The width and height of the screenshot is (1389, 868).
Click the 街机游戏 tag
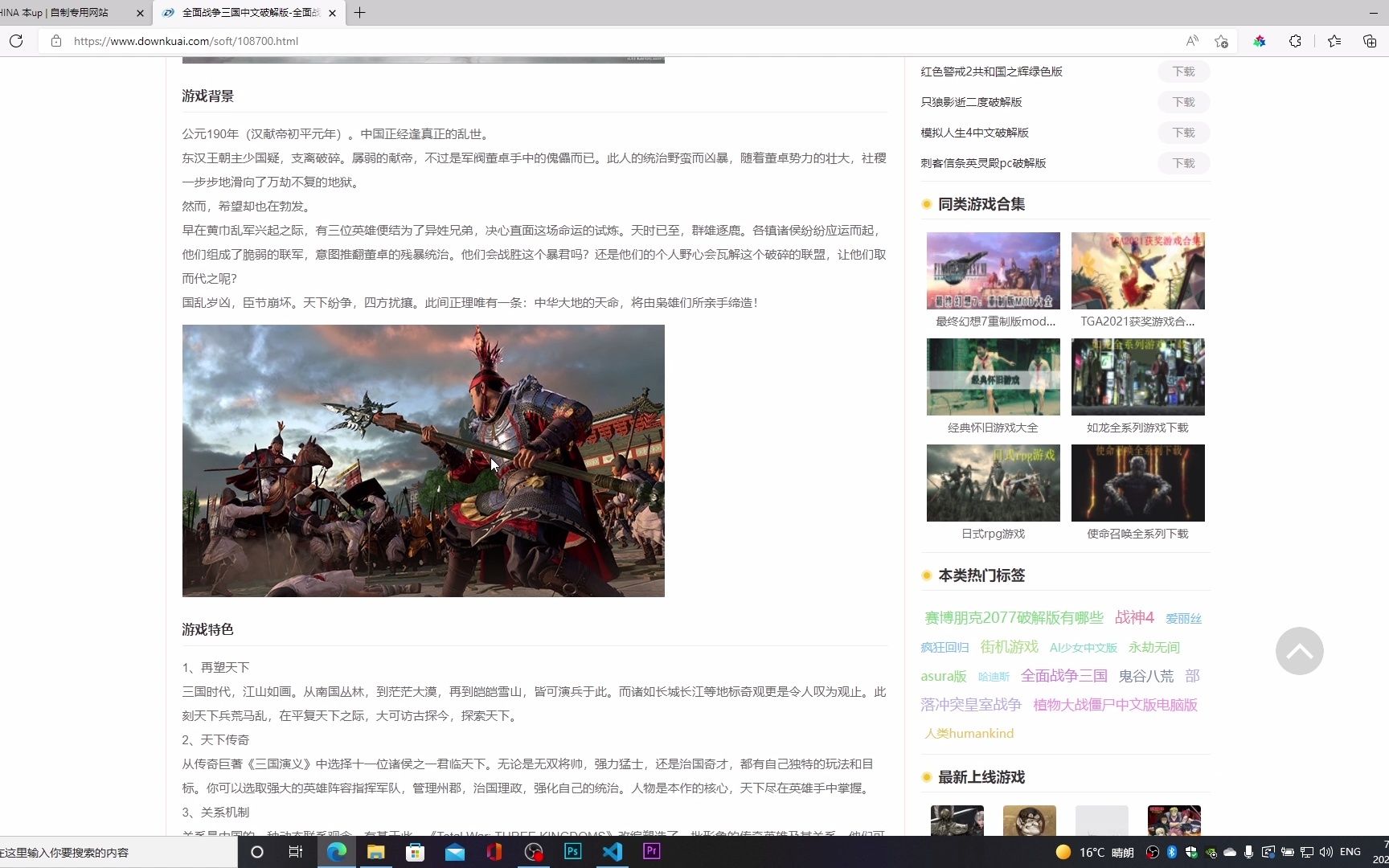(x=1009, y=647)
